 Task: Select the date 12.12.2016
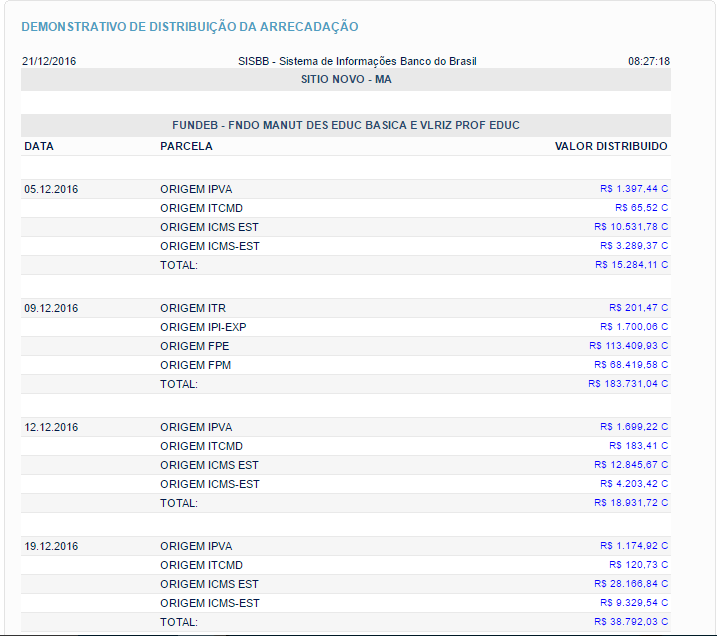click(51, 427)
